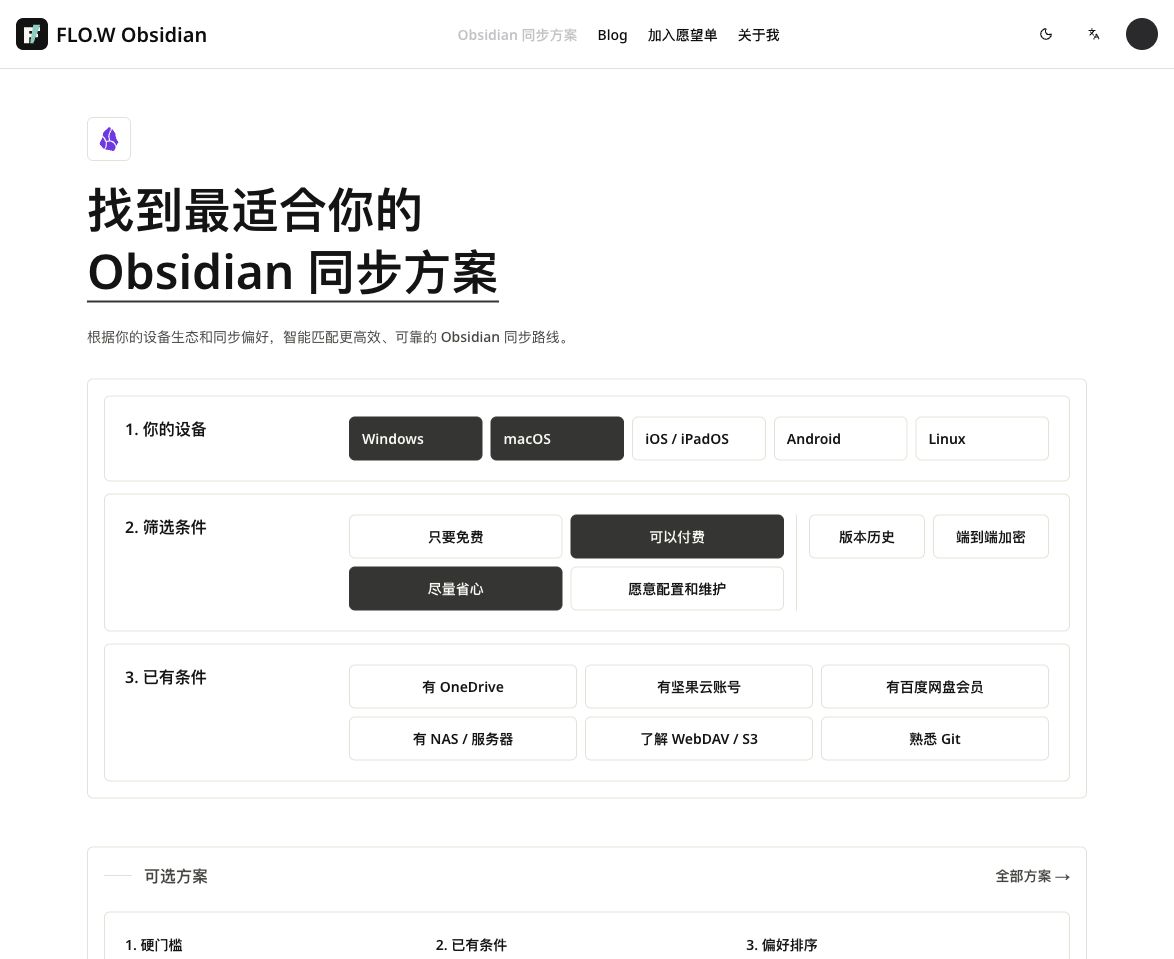Image resolution: width=1174 pixels, height=959 pixels.
Task: Go to the Blog page
Action: 612,35
